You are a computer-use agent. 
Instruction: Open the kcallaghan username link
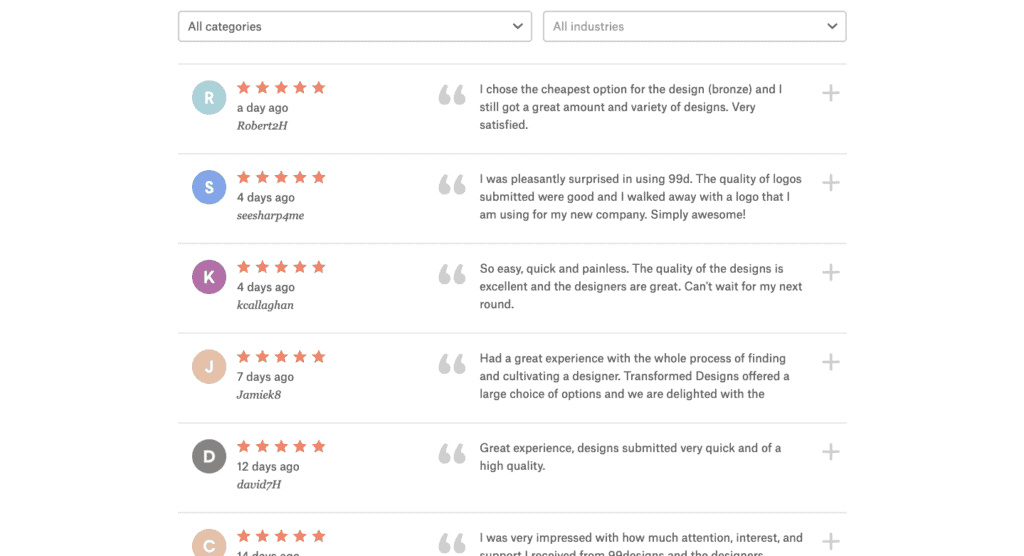click(x=265, y=305)
